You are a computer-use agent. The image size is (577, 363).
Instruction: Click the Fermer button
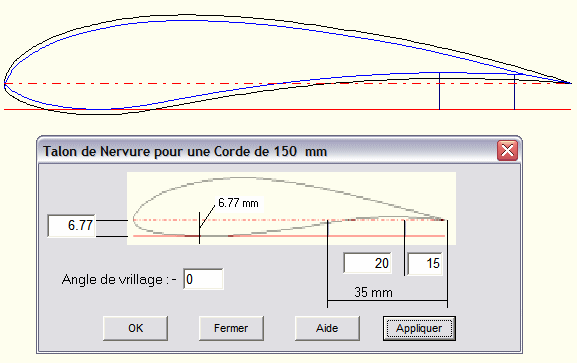pyautogui.click(x=231, y=328)
